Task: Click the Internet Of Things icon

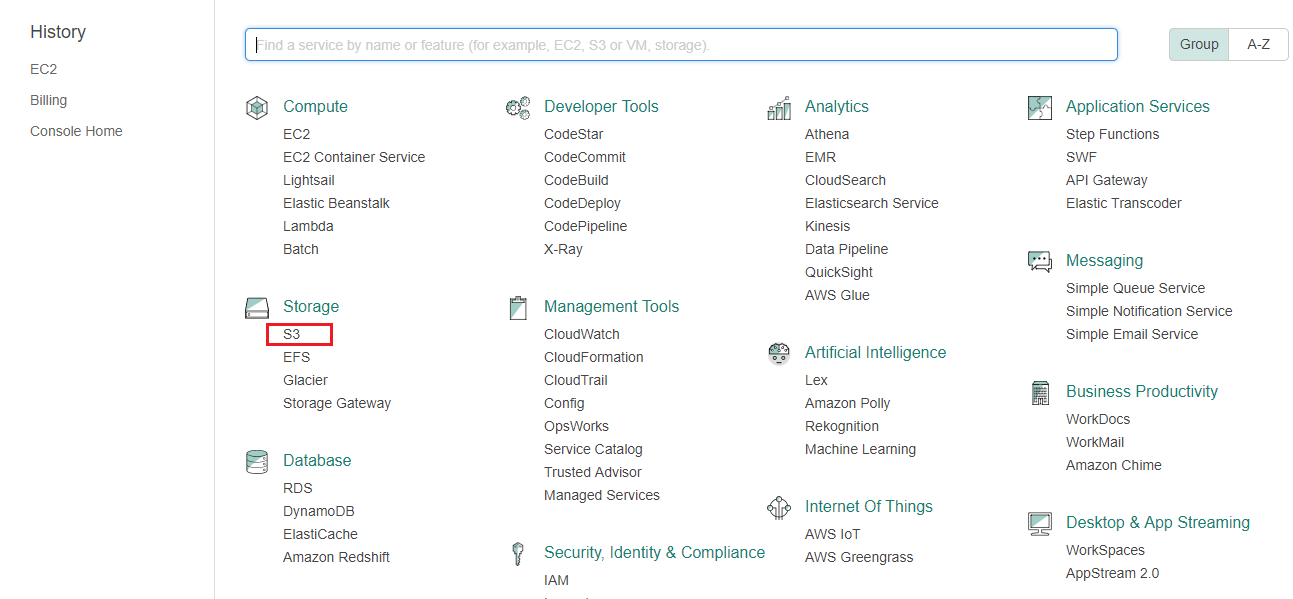Action: click(779, 508)
